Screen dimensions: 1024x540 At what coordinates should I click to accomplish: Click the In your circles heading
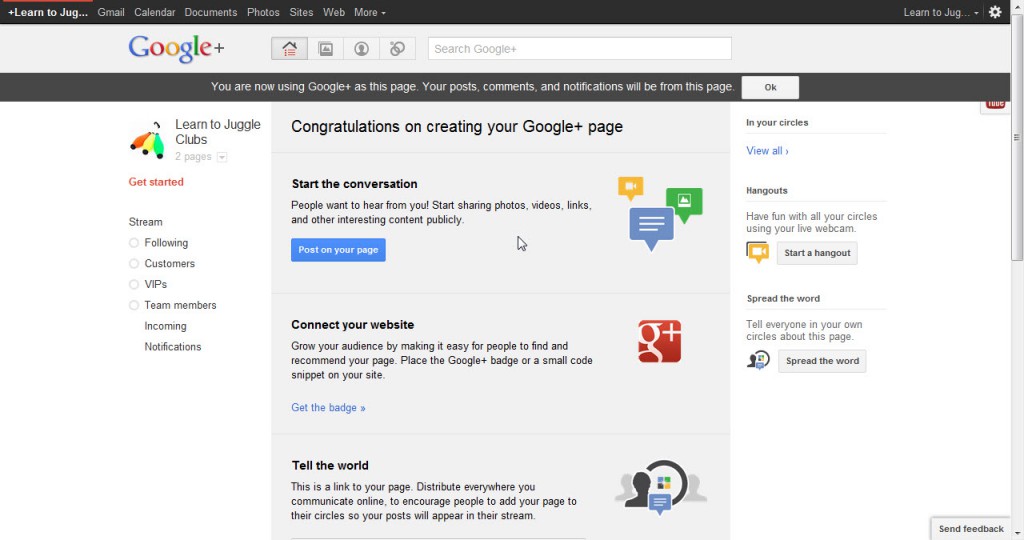(x=777, y=123)
